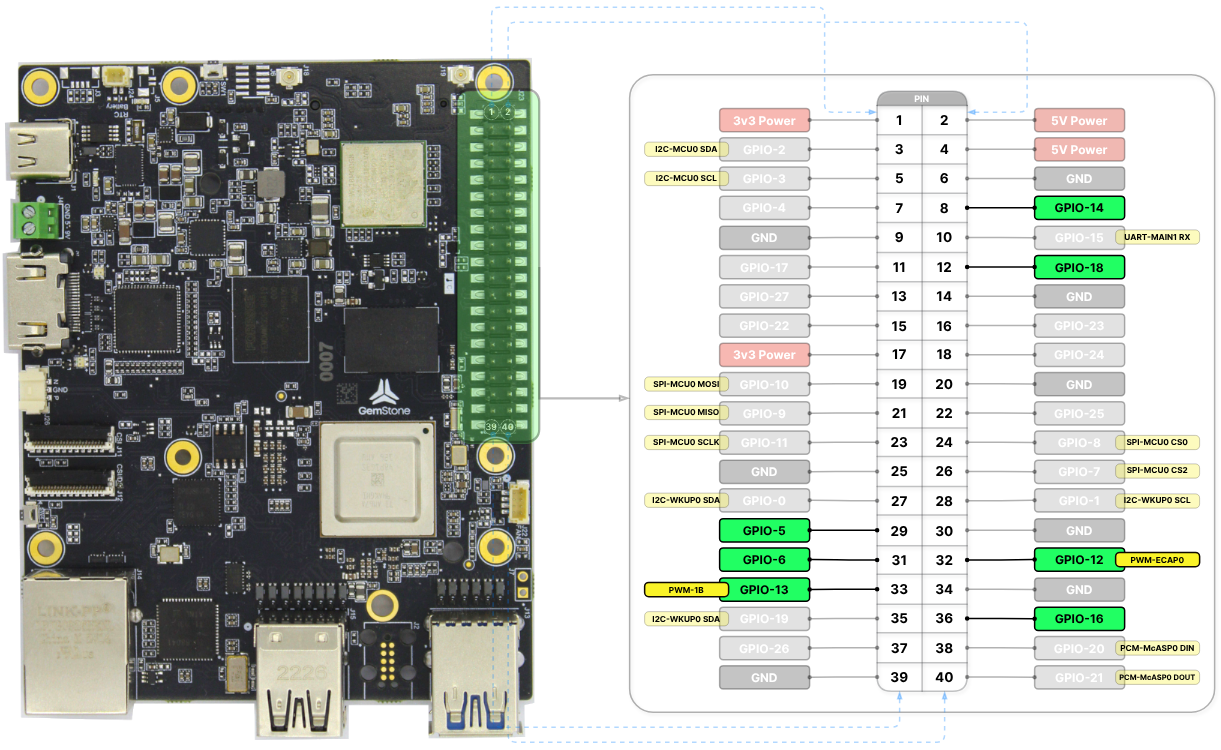Click the GND label at pin 30
1221x750 pixels.
1079,530
